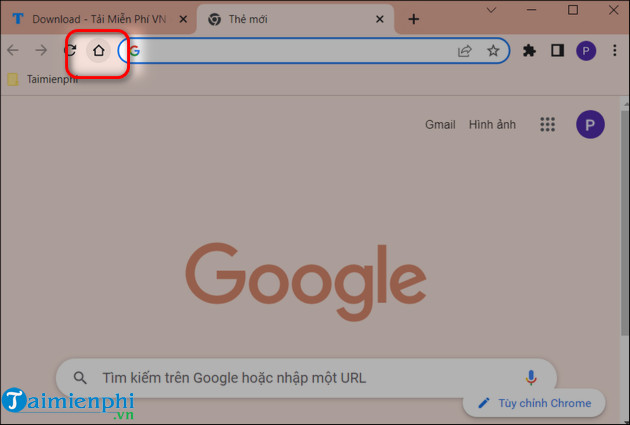
Task: Open a new tab with plus button
Action: tap(413, 19)
